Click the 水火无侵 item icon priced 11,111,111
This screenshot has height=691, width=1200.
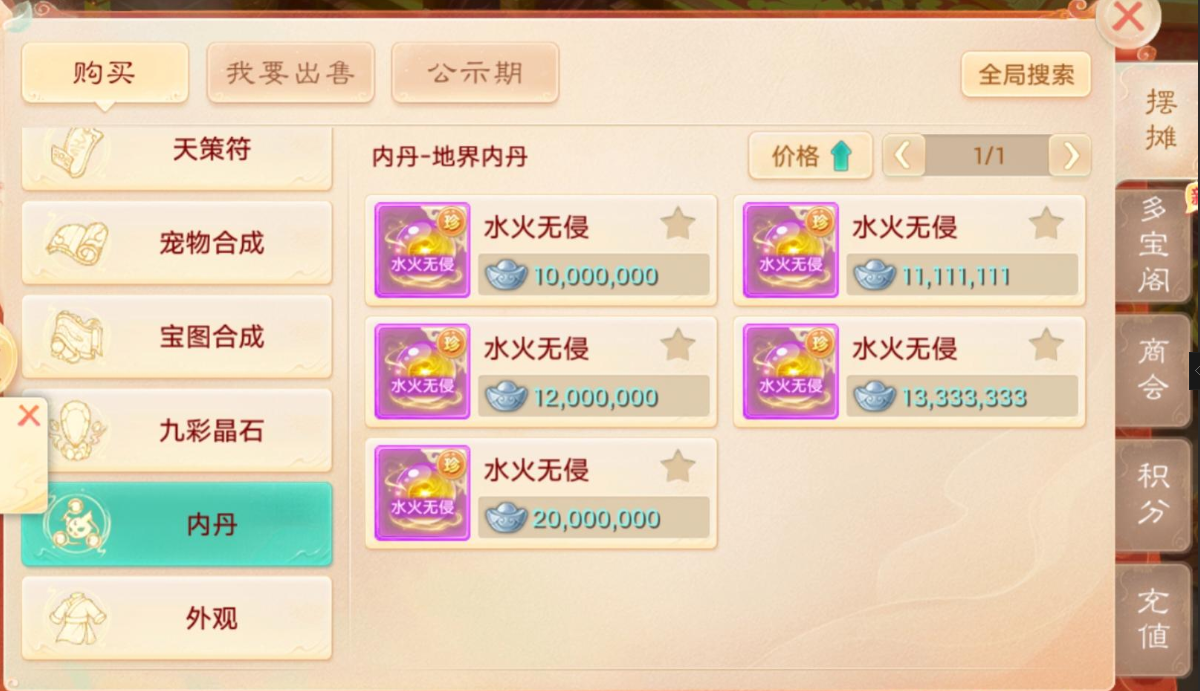790,250
